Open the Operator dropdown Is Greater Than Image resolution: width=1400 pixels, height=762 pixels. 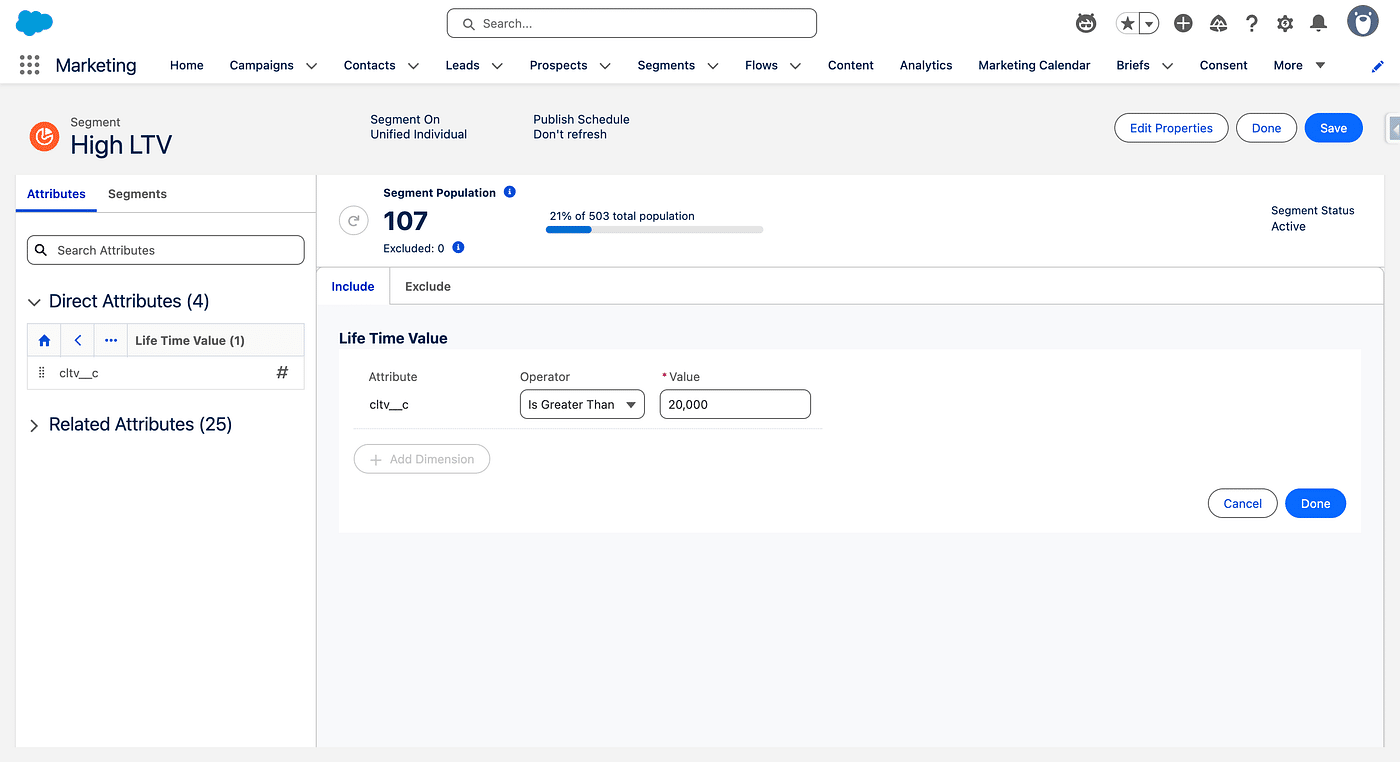point(582,405)
